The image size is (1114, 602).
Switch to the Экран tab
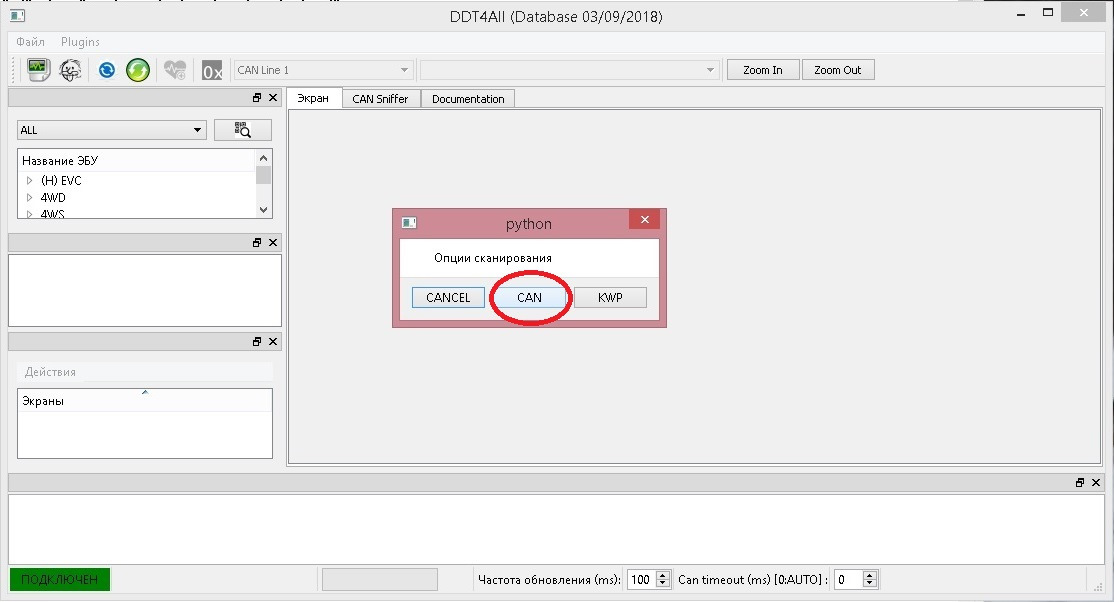coord(313,98)
